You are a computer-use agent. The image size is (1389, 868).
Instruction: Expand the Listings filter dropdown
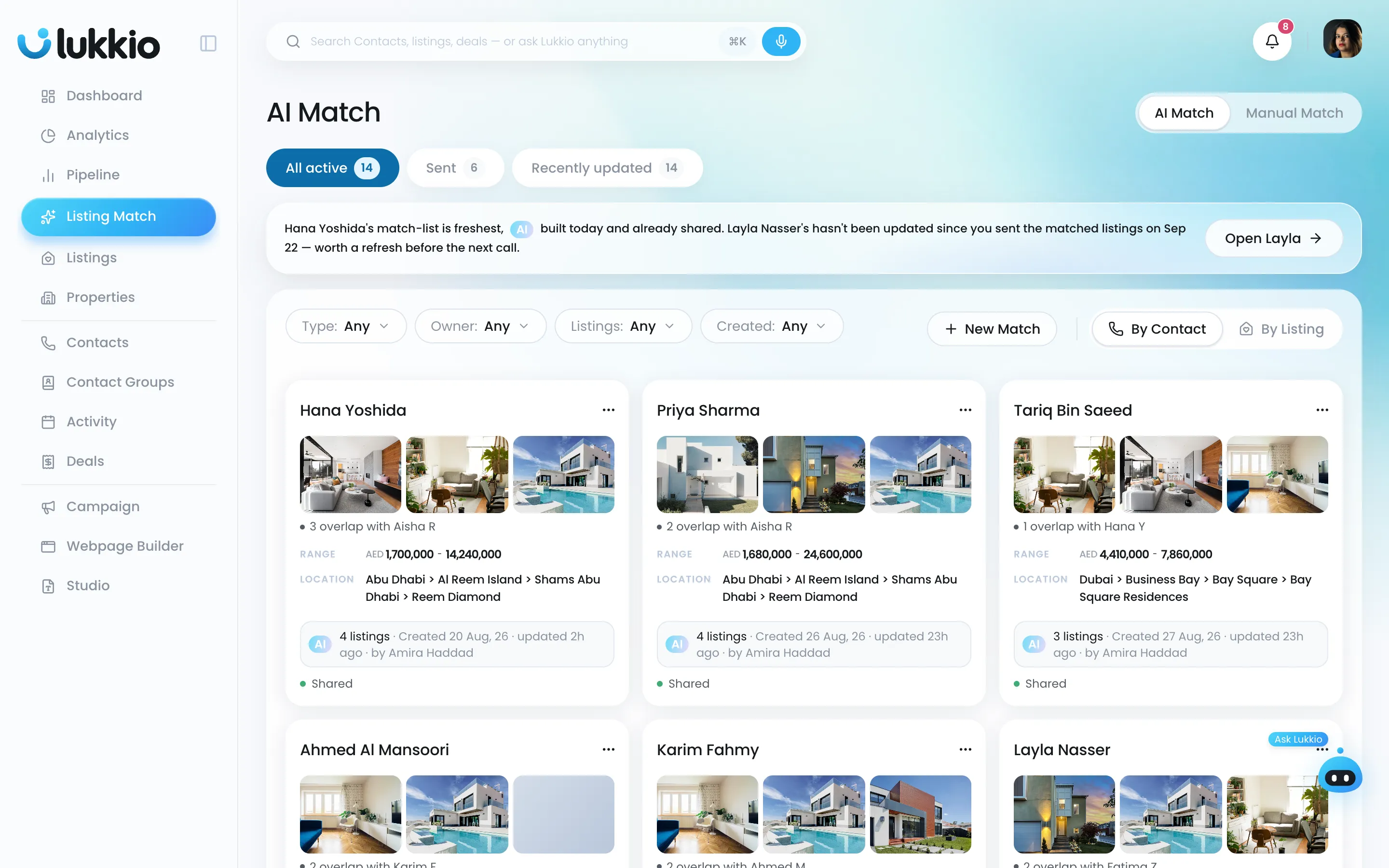pyautogui.click(x=623, y=326)
